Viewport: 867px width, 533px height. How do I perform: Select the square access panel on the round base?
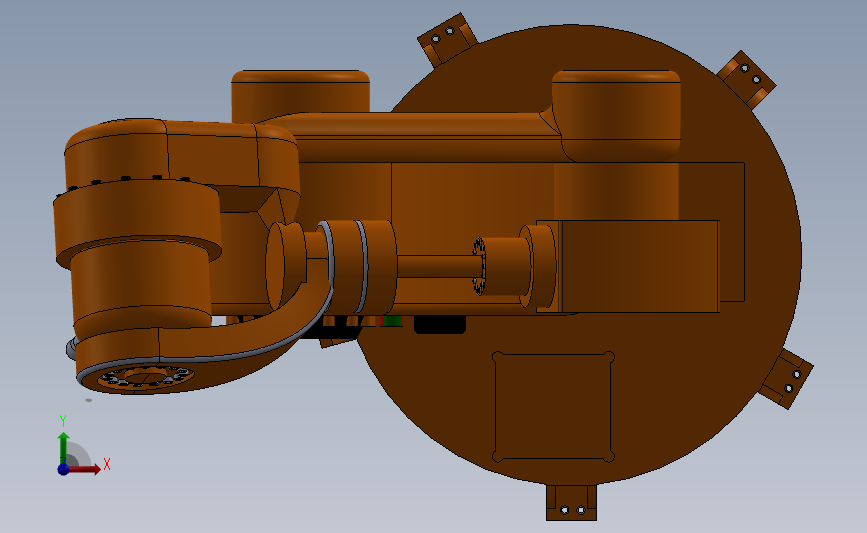coord(553,406)
